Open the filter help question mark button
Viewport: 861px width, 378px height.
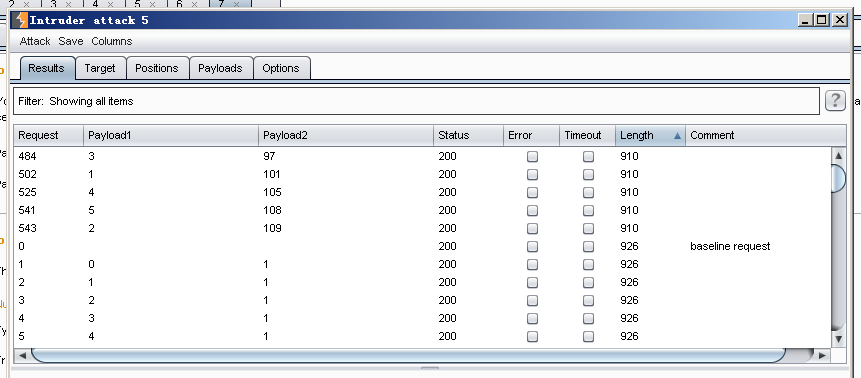pyautogui.click(x=835, y=101)
